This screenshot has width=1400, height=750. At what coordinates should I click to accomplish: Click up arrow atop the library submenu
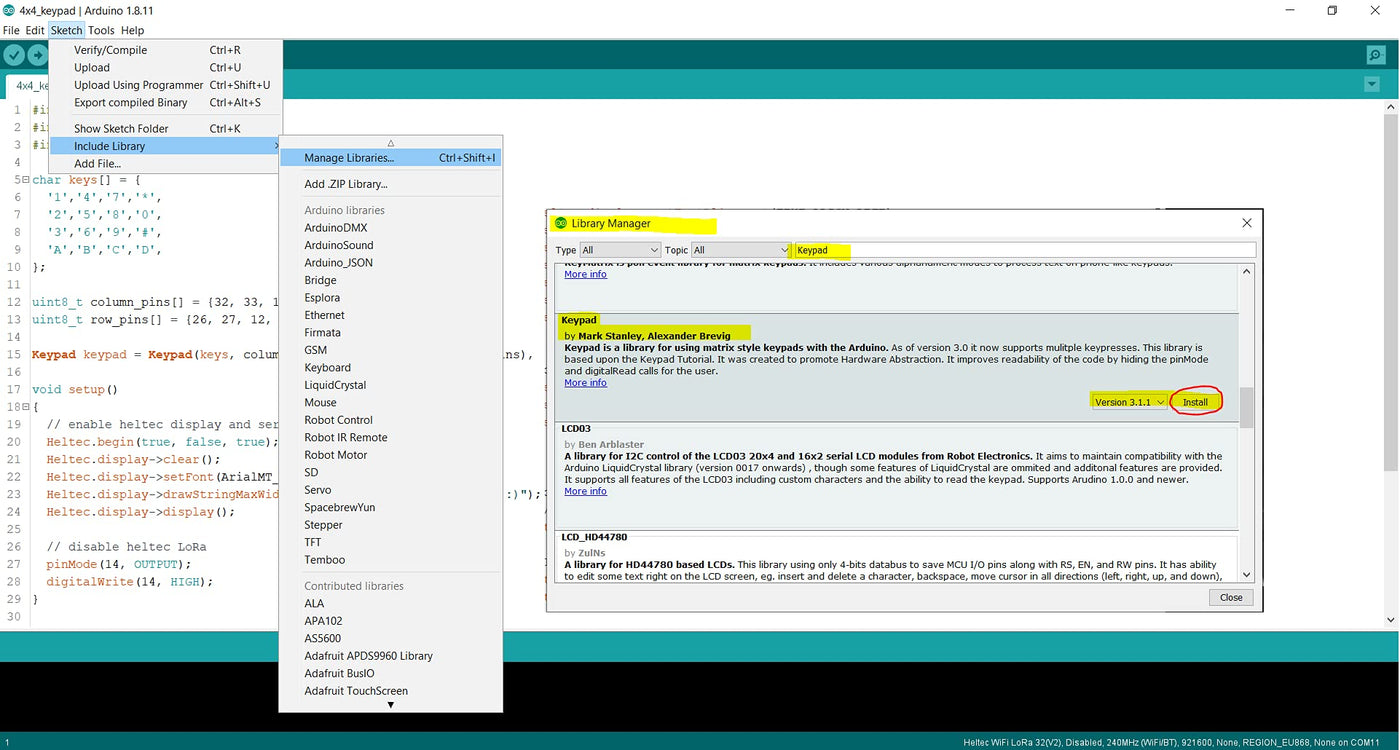pyautogui.click(x=390, y=143)
